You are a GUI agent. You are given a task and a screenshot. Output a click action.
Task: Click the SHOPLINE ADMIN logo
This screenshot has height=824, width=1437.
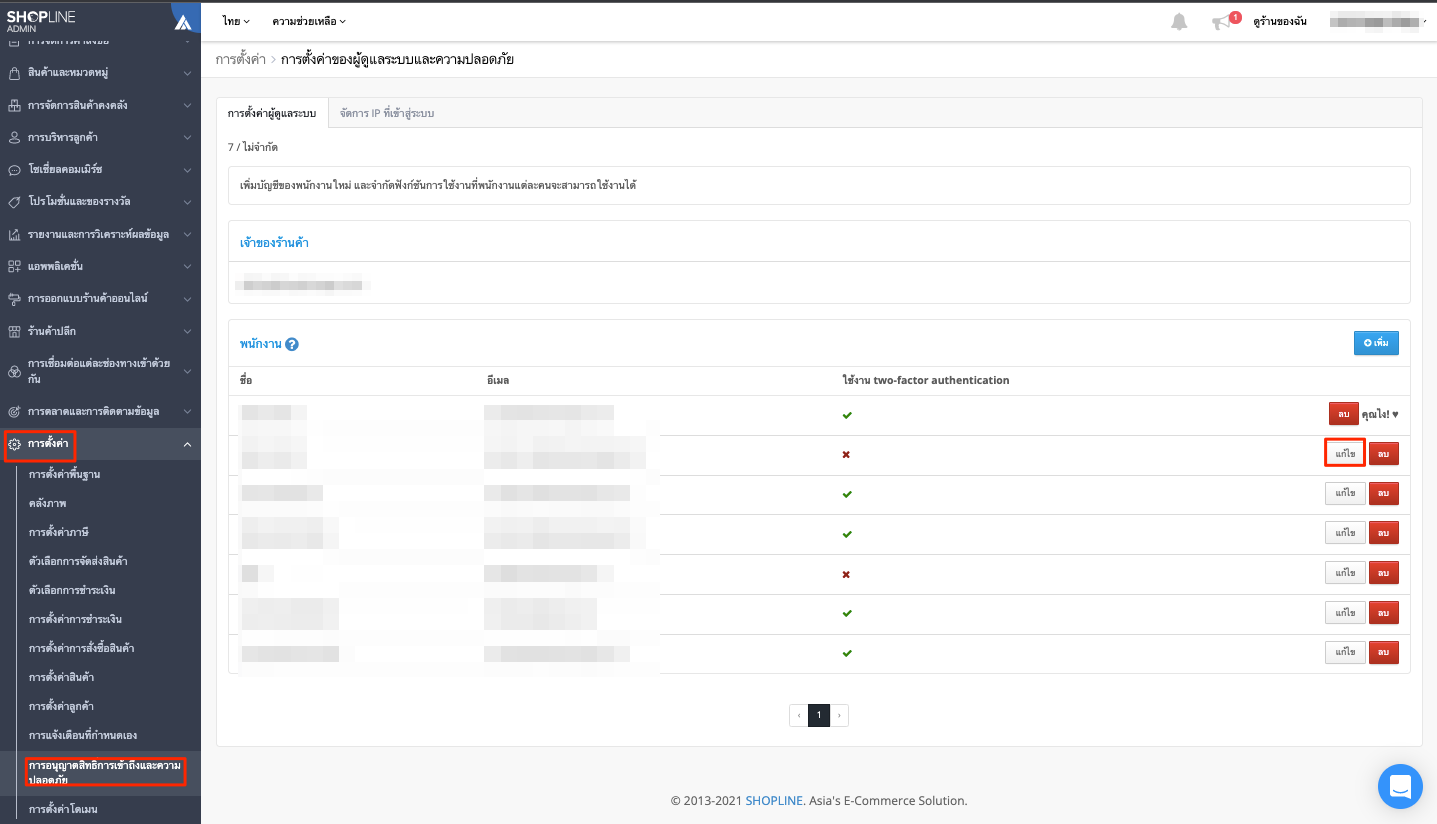pyautogui.click(x=41, y=21)
